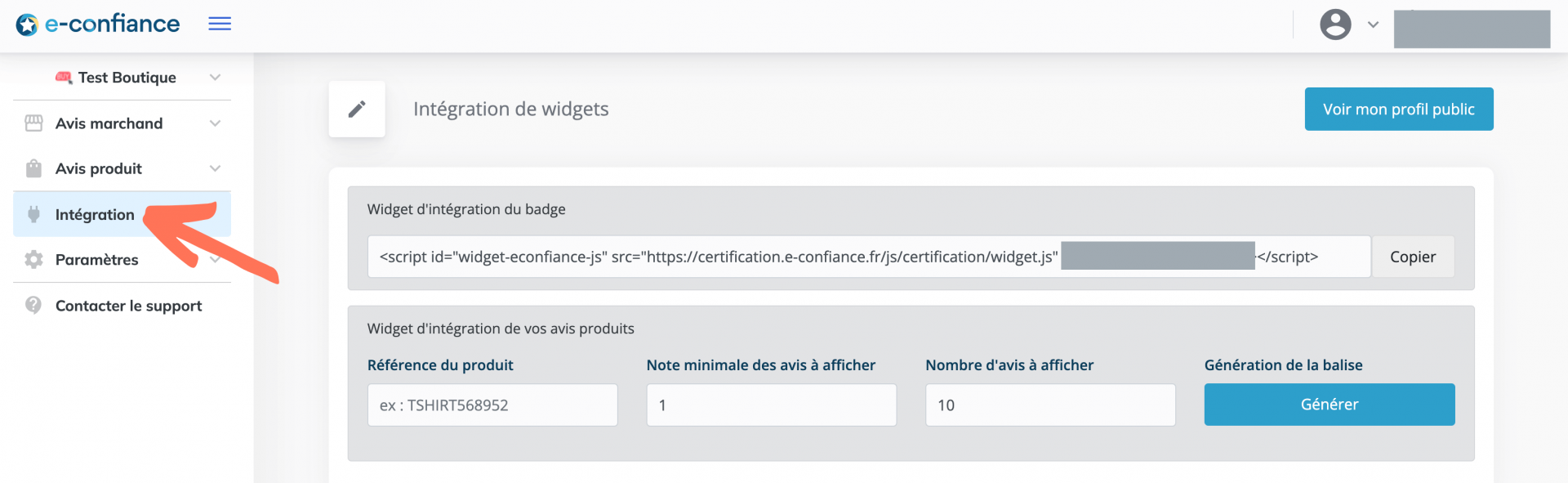Click the Avis marchand storefront icon
This screenshot has height=483, width=1568.
coord(33,123)
